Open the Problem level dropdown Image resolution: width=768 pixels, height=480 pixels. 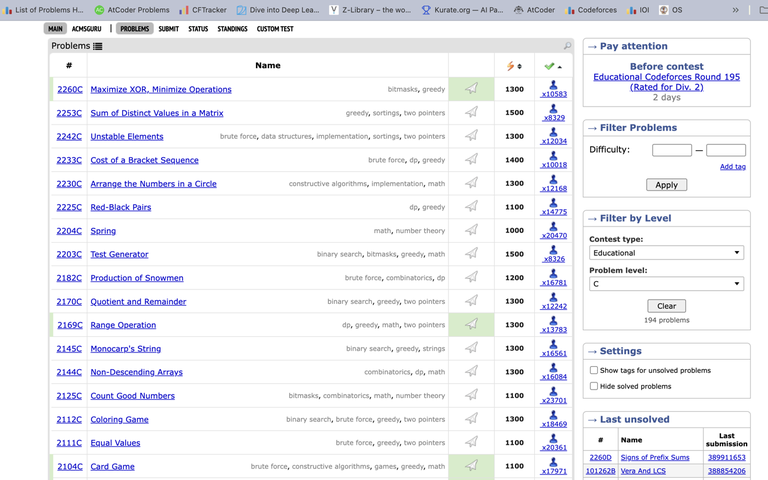tap(666, 284)
